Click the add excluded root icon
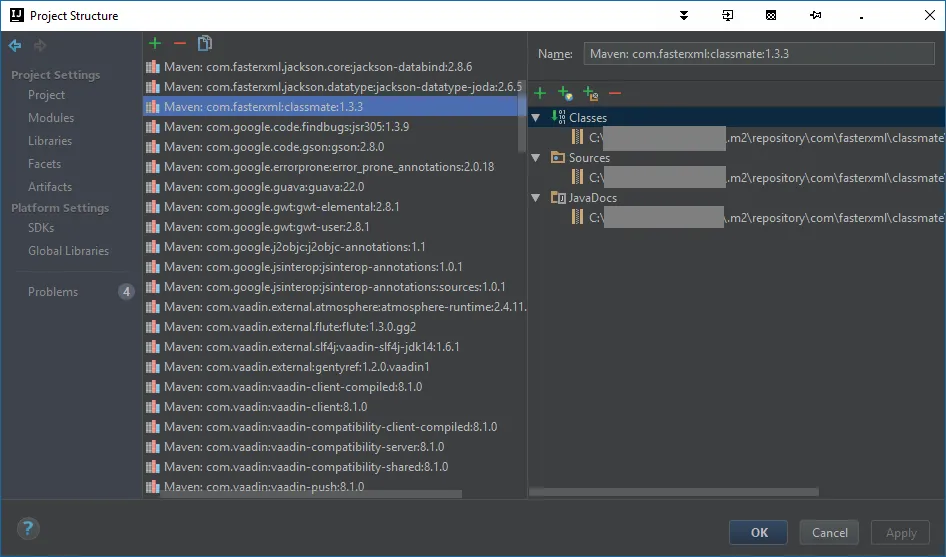The height and width of the screenshot is (557, 946). (591, 93)
